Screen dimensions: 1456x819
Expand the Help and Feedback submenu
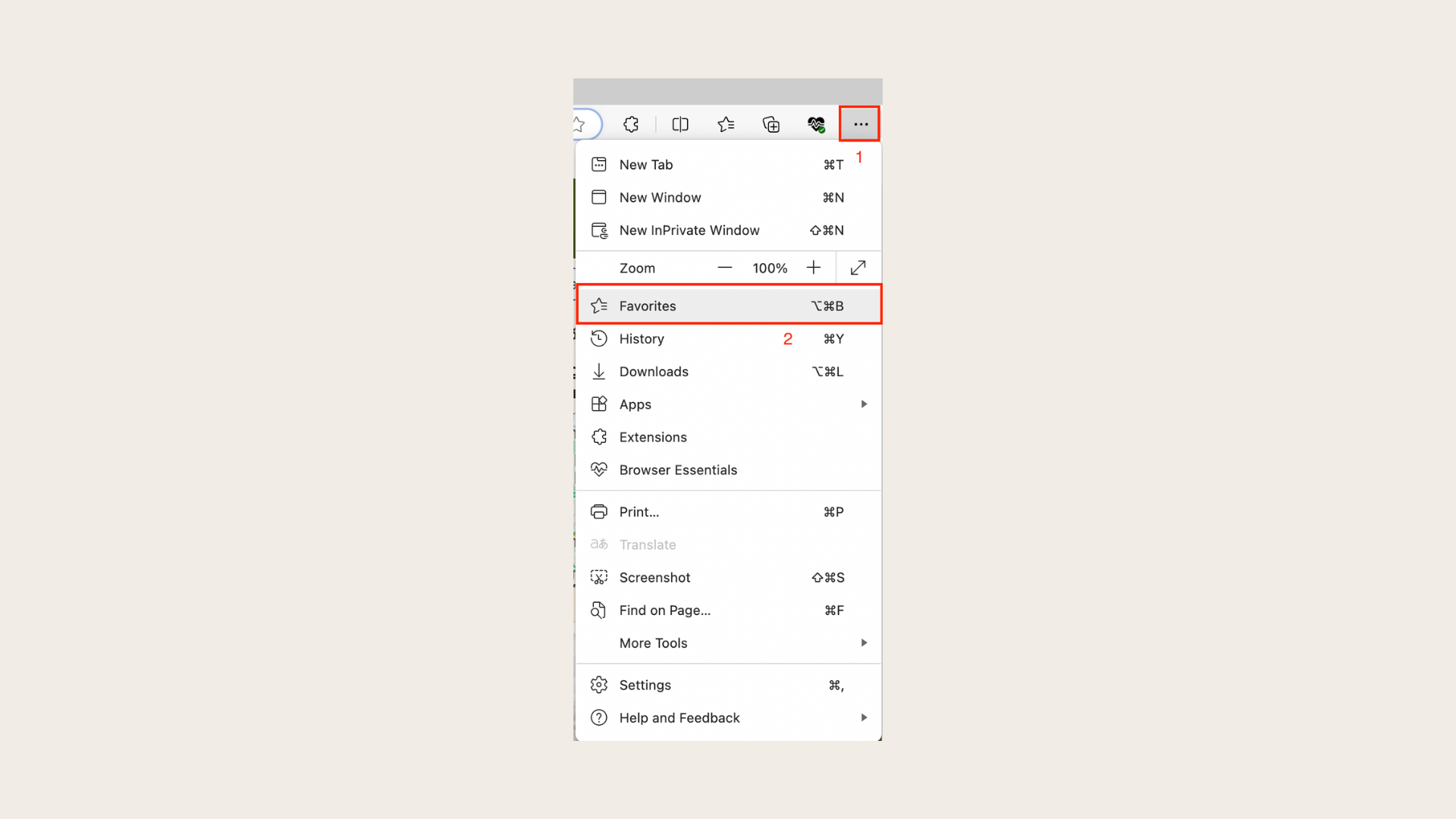pyautogui.click(x=864, y=717)
